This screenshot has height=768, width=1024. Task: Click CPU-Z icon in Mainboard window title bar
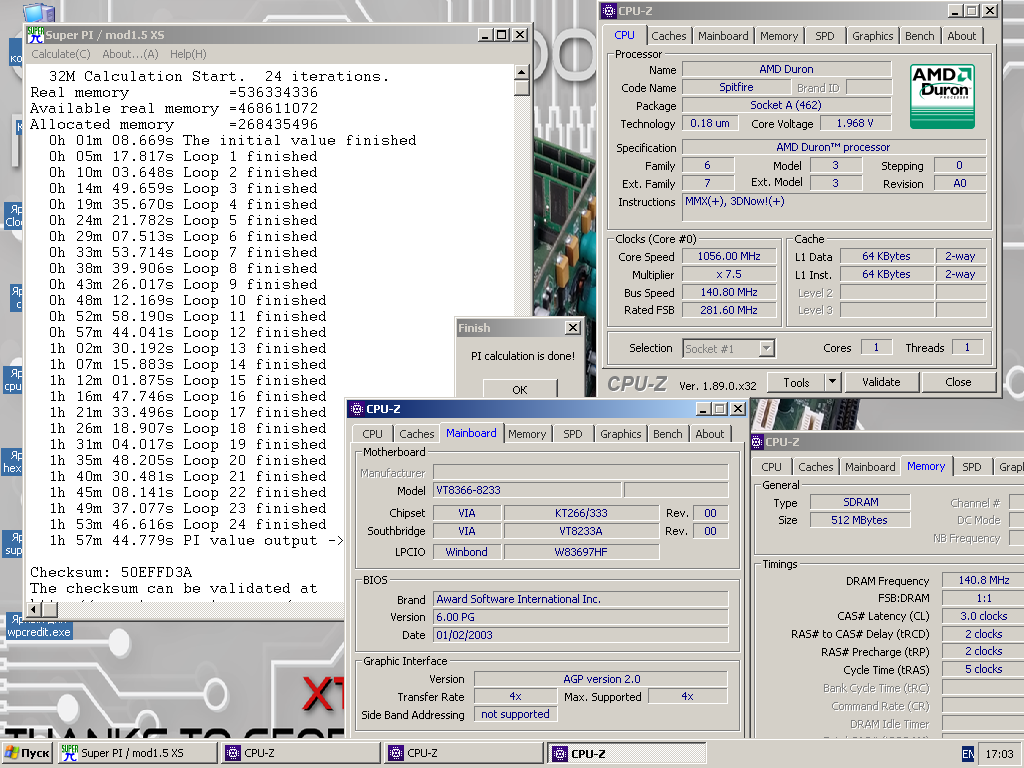(357, 409)
